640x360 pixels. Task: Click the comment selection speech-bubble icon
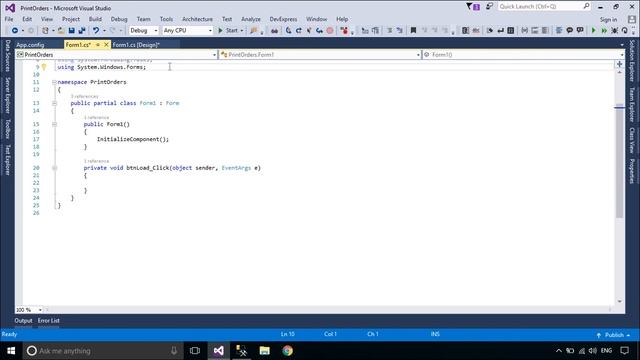pyautogui.click(x=569, y=31)
